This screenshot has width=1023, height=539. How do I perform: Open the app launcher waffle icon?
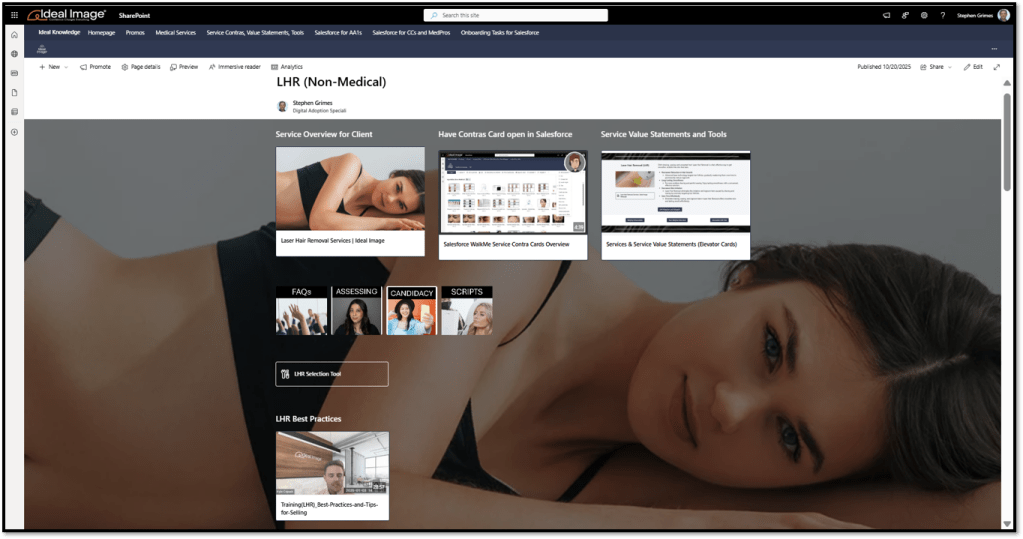coord(14,15)
